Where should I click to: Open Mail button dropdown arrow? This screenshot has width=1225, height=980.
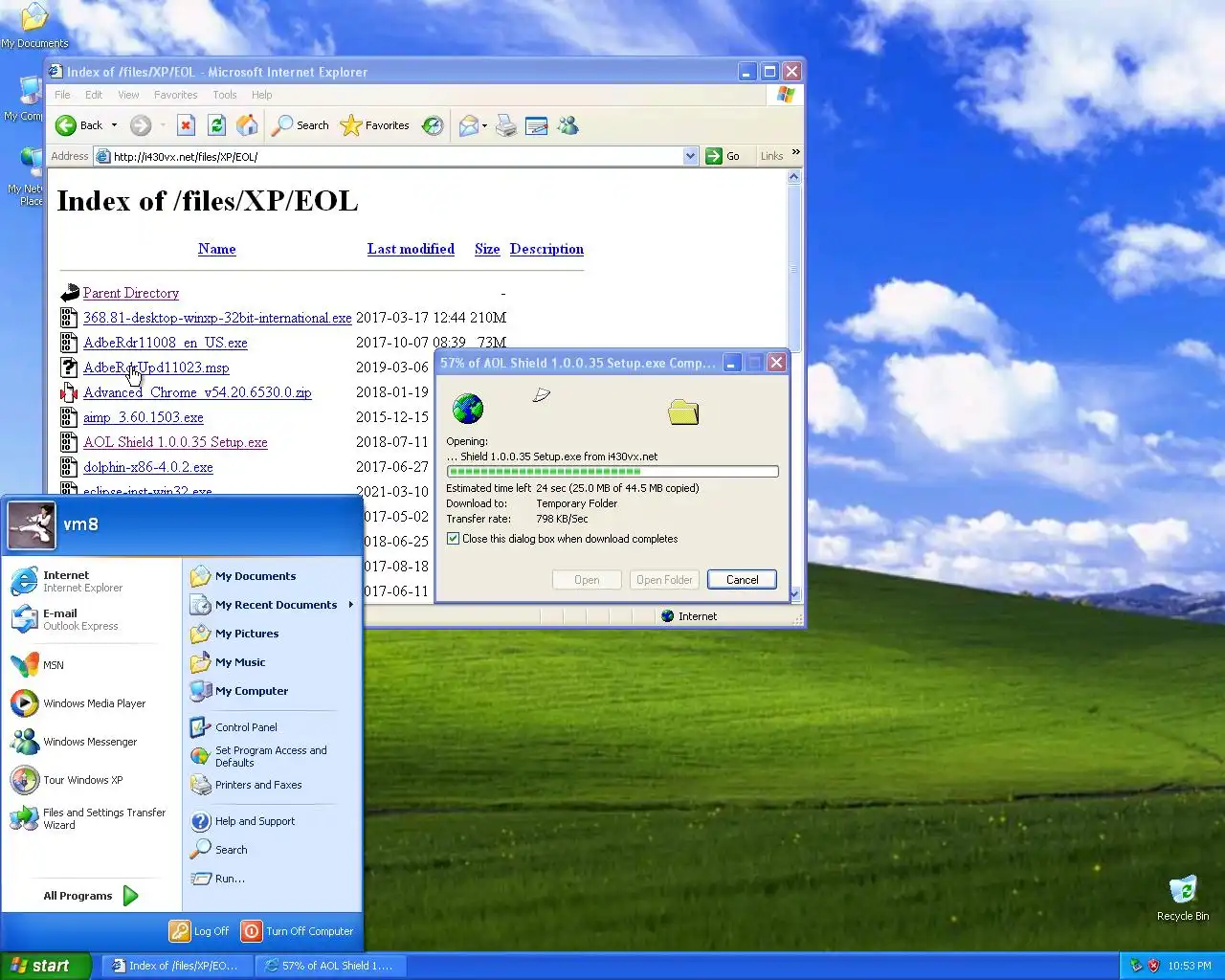485,125
